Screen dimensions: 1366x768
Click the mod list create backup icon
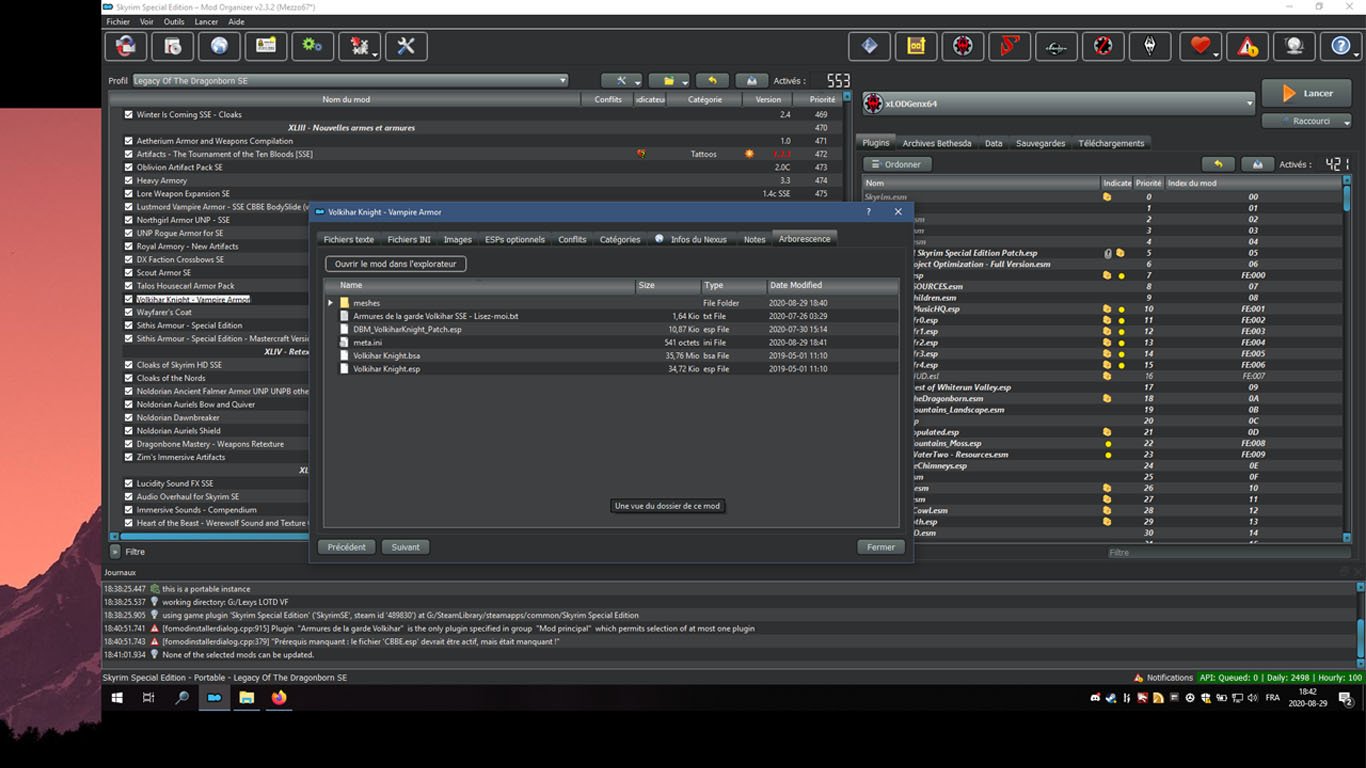(x=752, y=80)
